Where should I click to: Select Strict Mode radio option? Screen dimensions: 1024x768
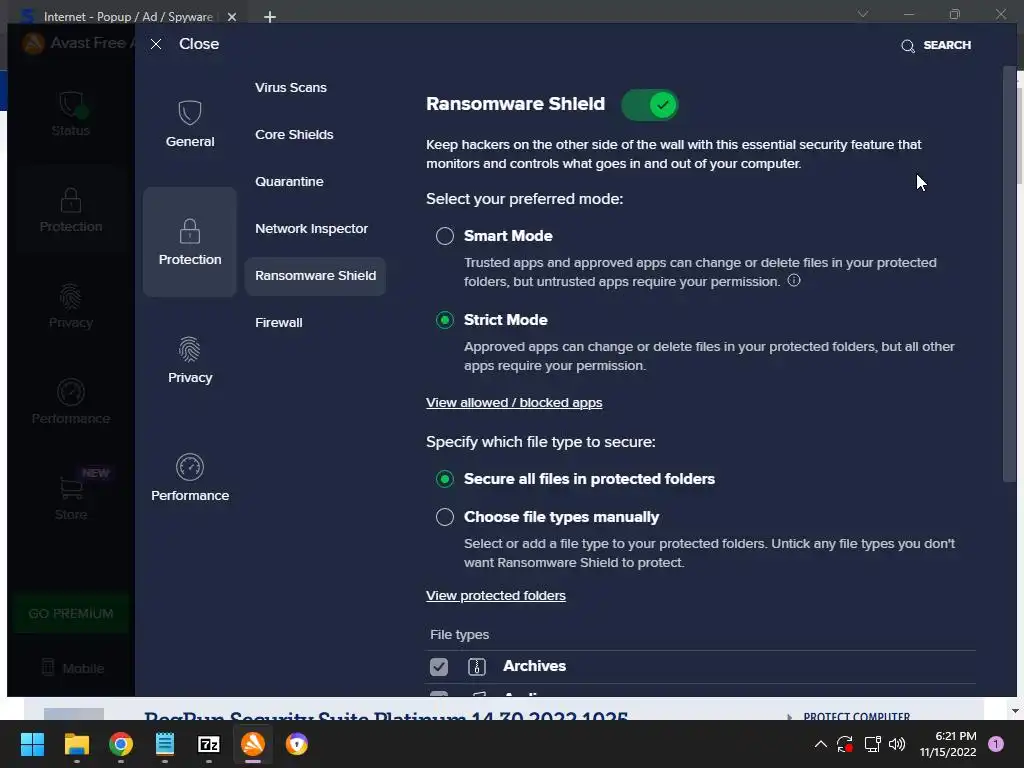click(x=445, y=320)
